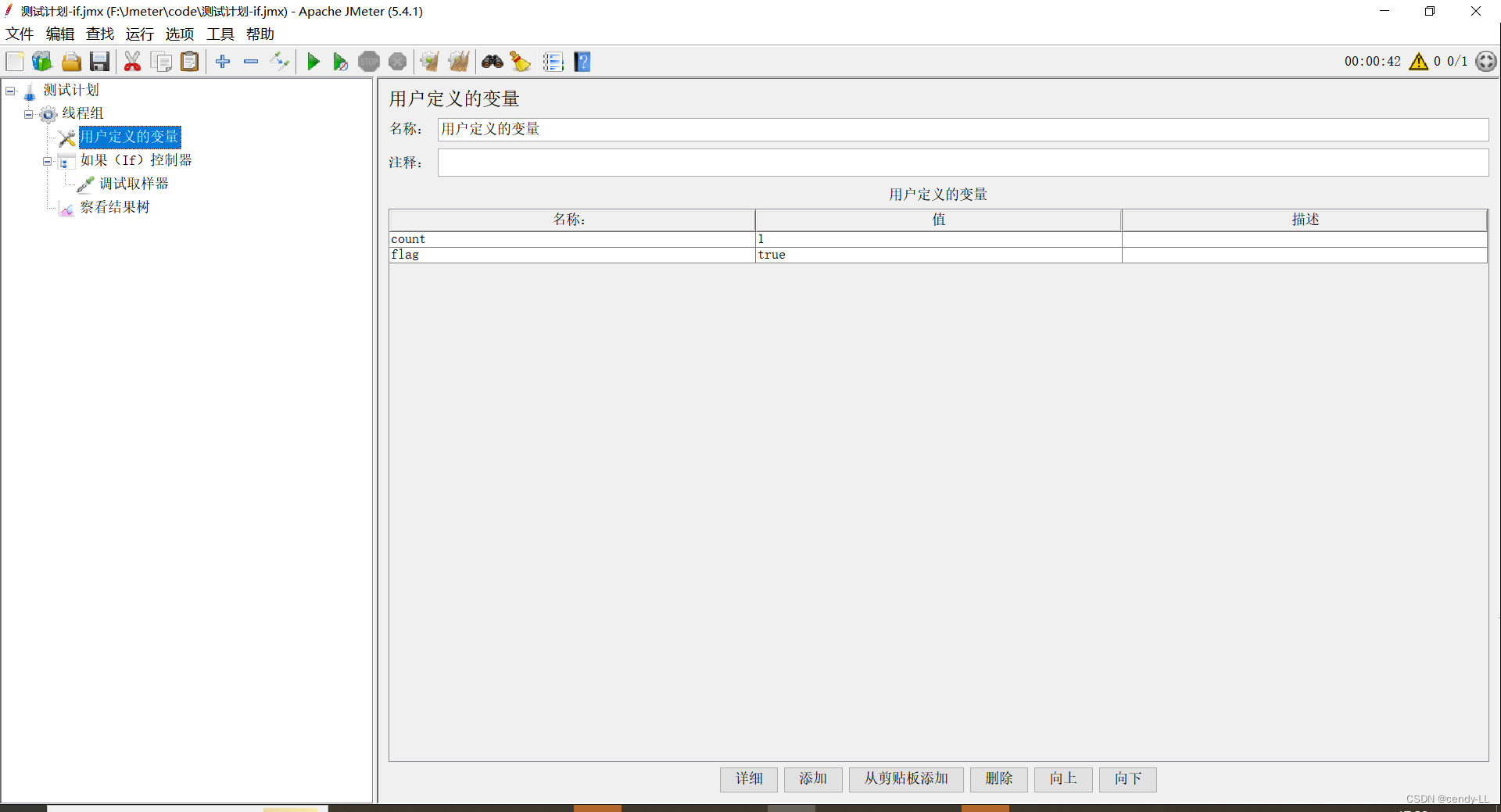The width and height of the screenshot is (1501, 812).
Task: Collapse the 测试计划 tree node
Action: (x=10, y=91)
